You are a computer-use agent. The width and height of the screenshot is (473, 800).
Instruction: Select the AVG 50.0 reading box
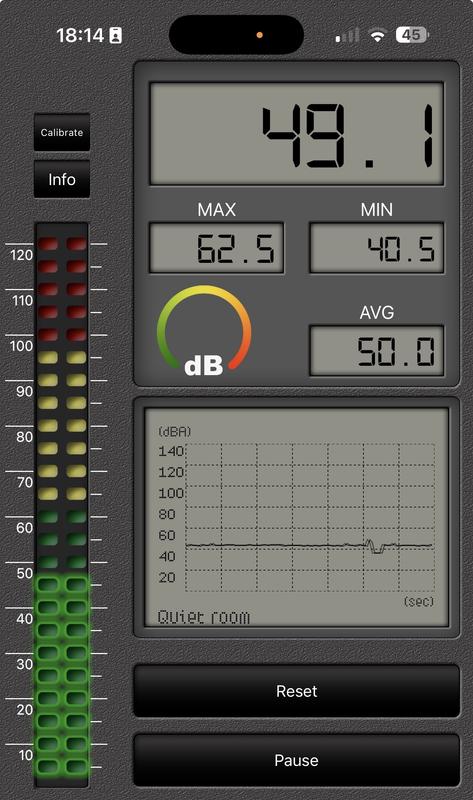point(377,351)
